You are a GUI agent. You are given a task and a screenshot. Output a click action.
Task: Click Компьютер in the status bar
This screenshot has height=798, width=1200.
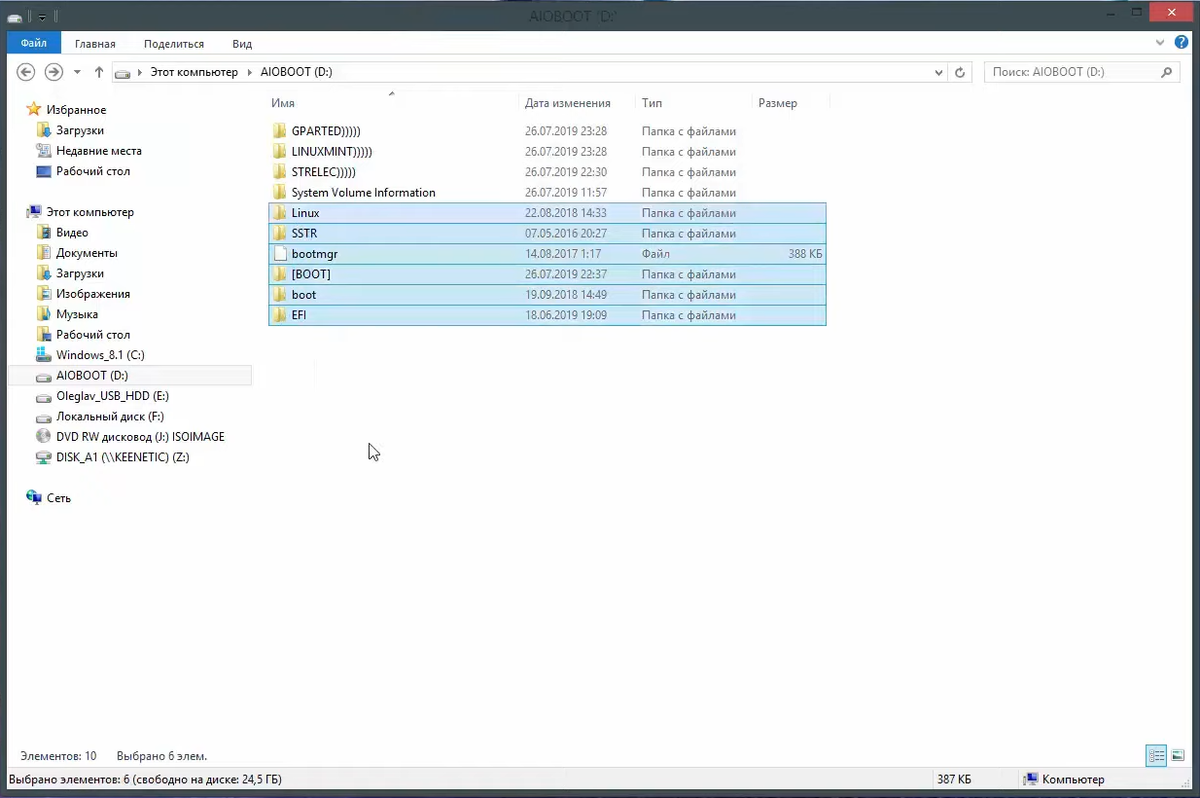[1073, 780]
